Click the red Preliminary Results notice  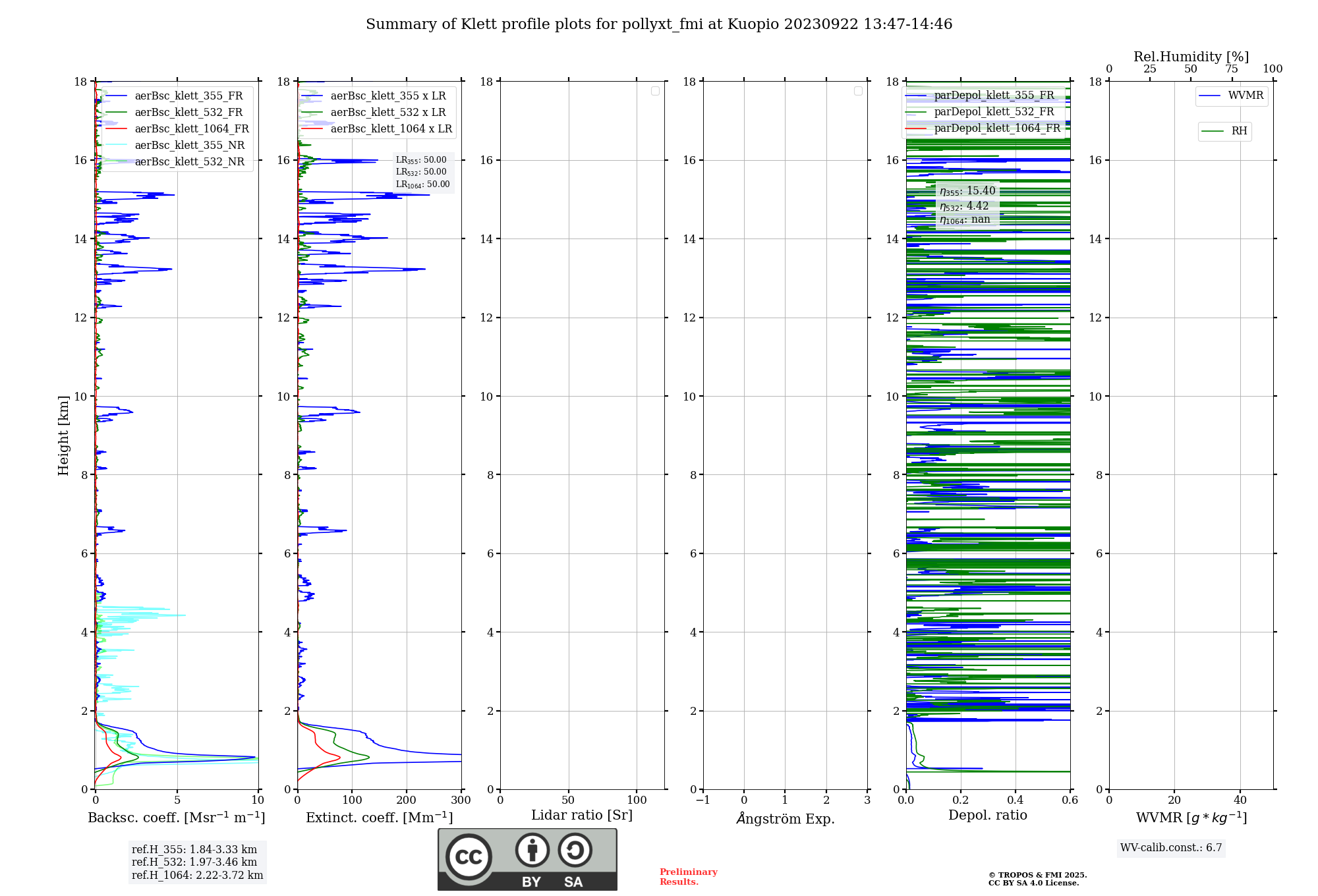coord(689,877)
